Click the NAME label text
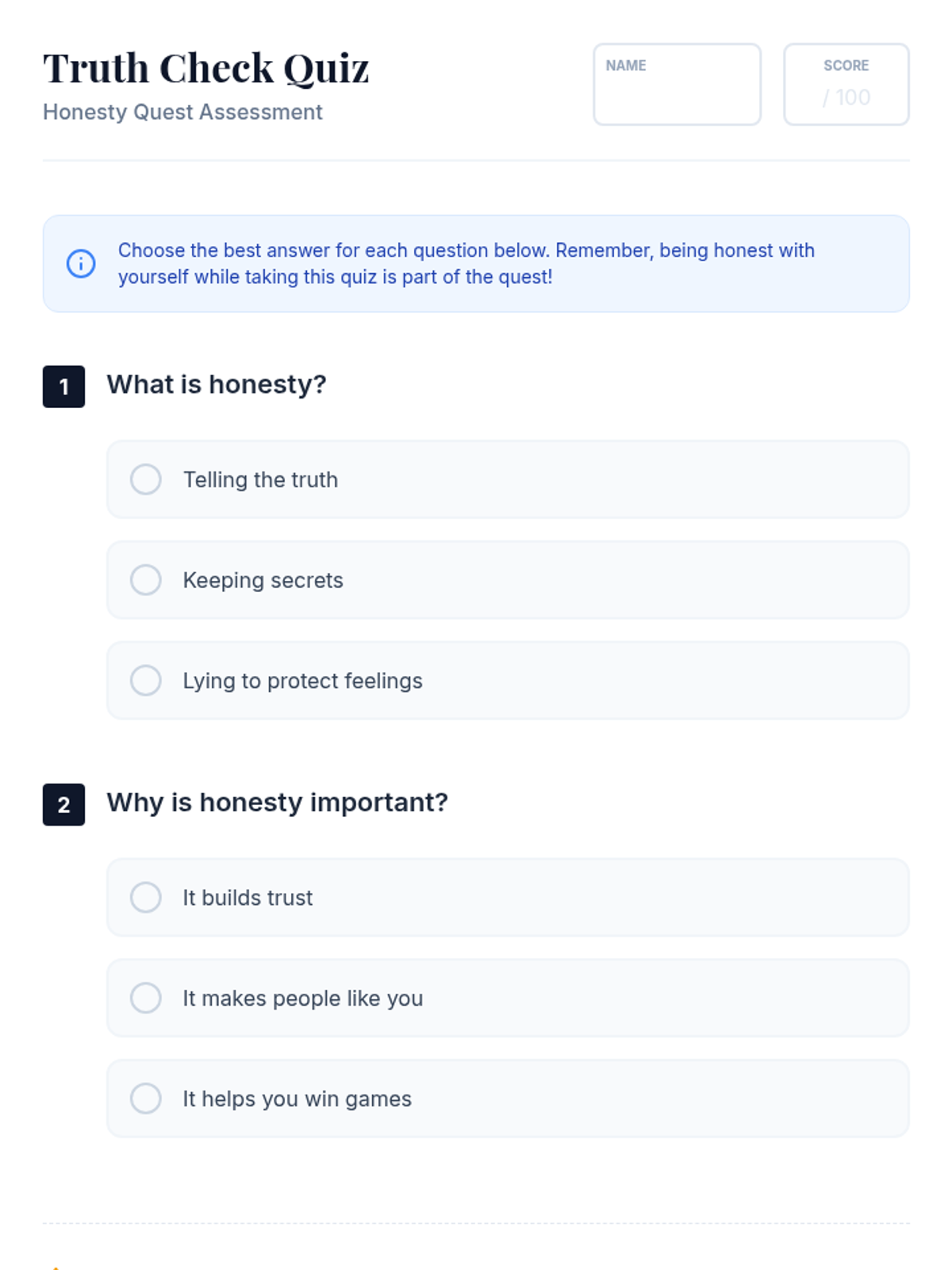 626,66
